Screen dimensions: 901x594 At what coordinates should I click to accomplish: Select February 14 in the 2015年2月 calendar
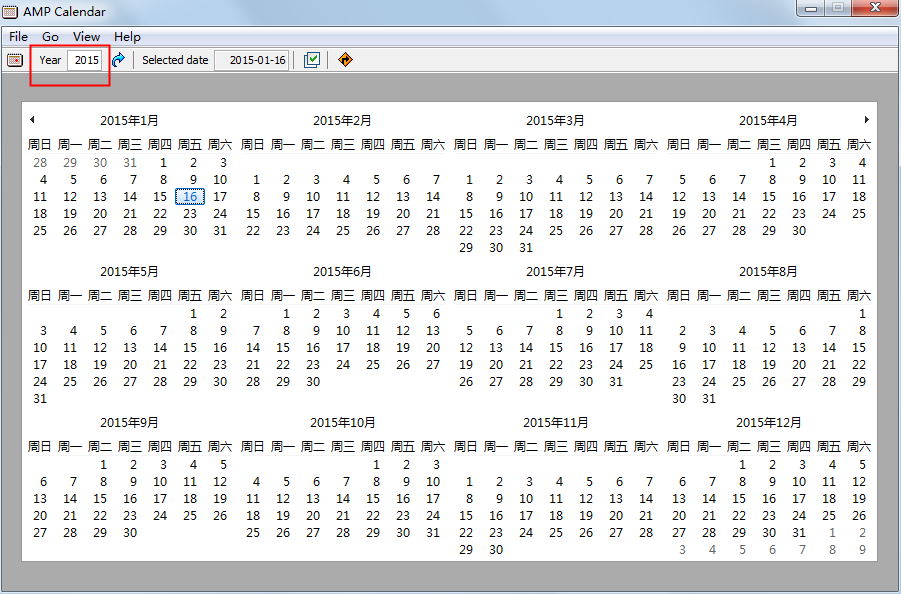(x=433, y=196)
